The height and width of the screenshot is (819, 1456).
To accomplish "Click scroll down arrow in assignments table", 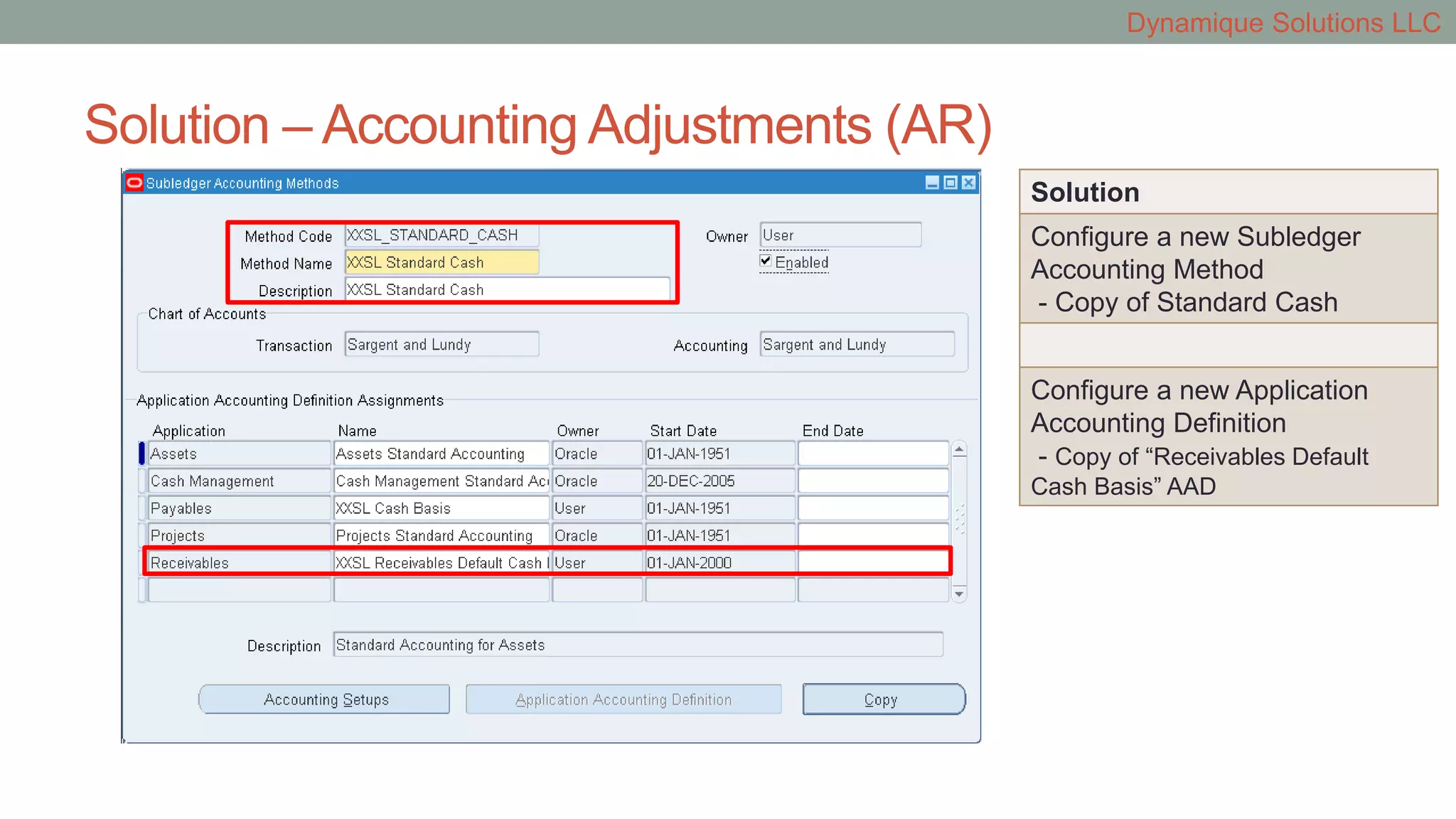I will [959, 594].
